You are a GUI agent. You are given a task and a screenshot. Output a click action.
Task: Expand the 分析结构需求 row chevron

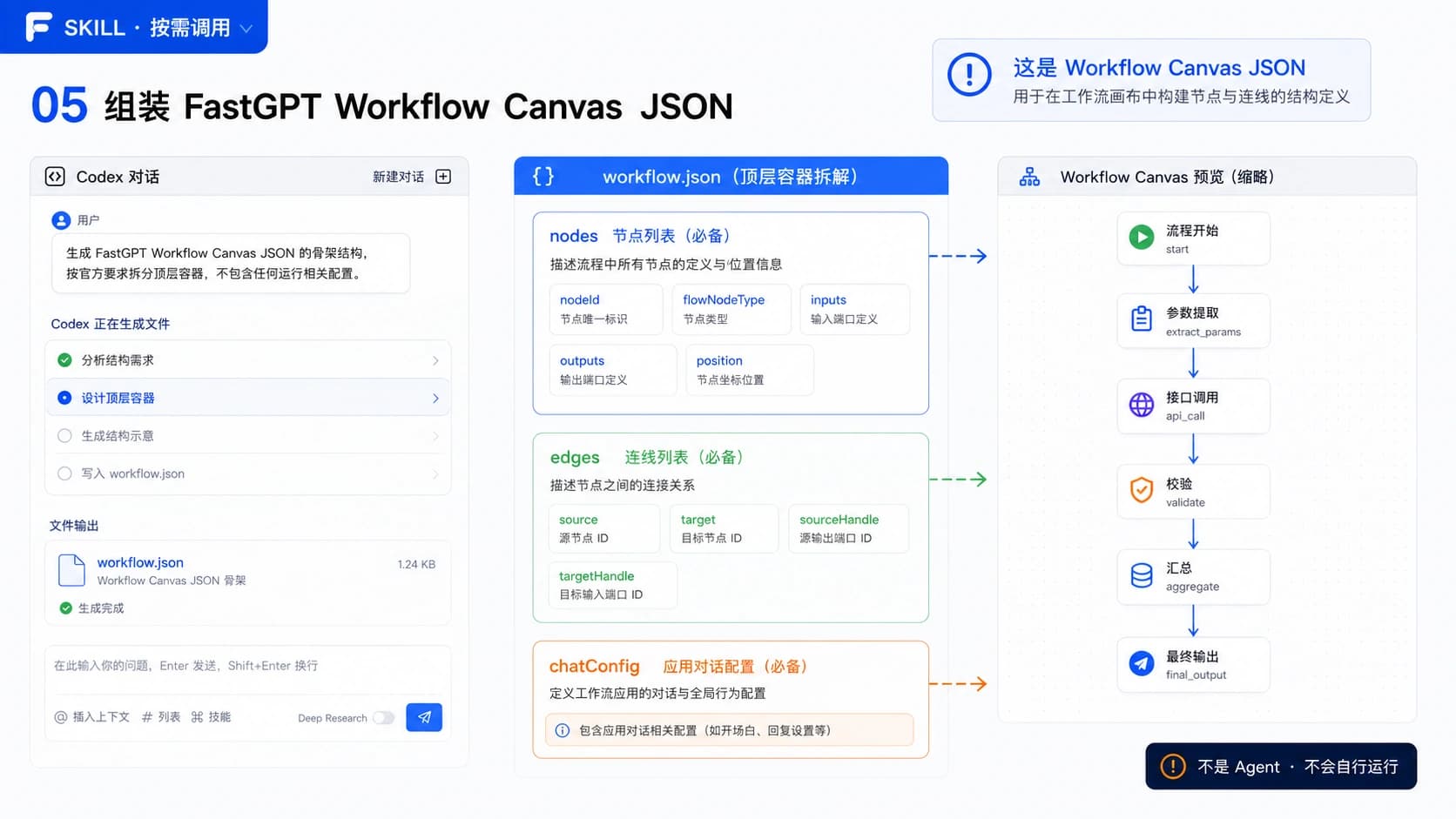point(435,360)
